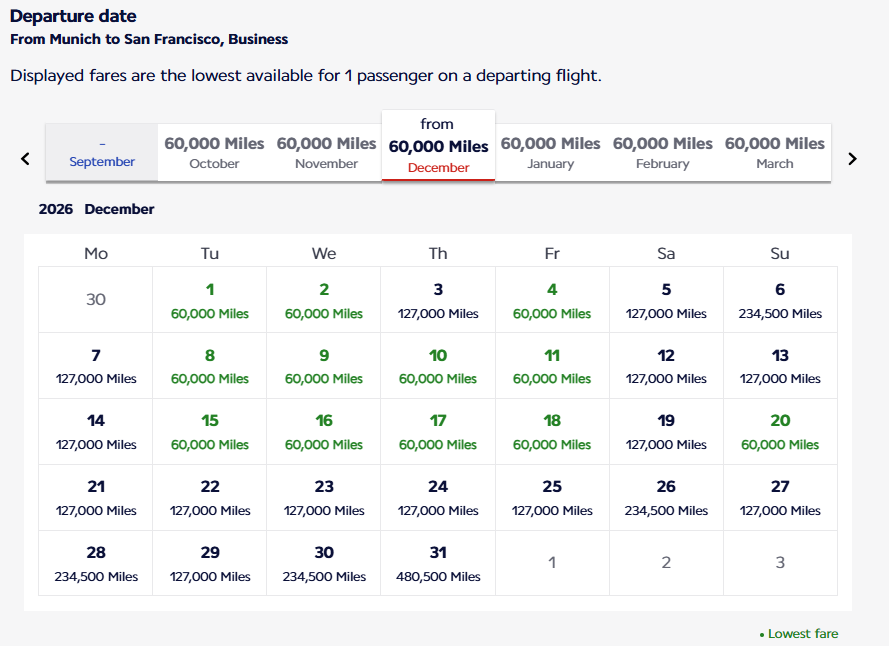Pick December 15 lowest fare

click(210, 432)
